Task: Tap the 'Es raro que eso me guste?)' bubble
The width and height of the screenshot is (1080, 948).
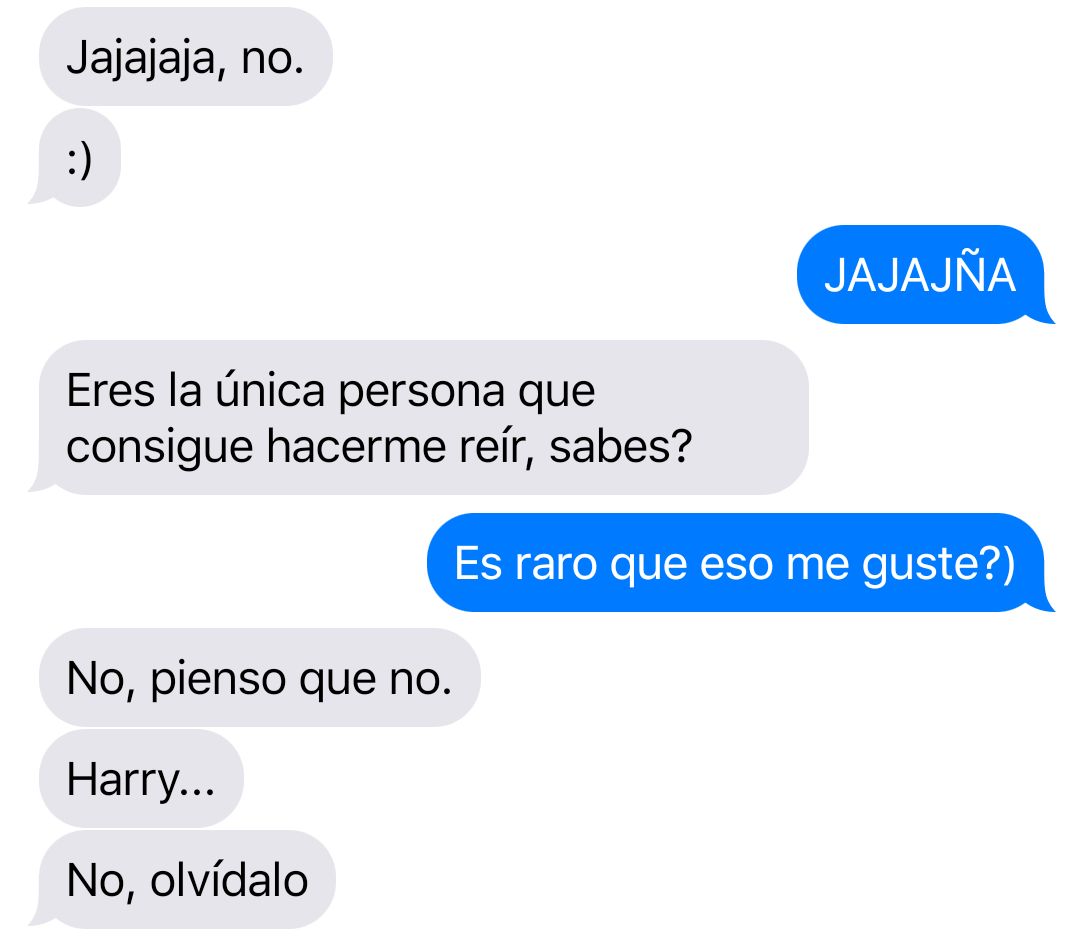Action: click(x=738, y=562)
